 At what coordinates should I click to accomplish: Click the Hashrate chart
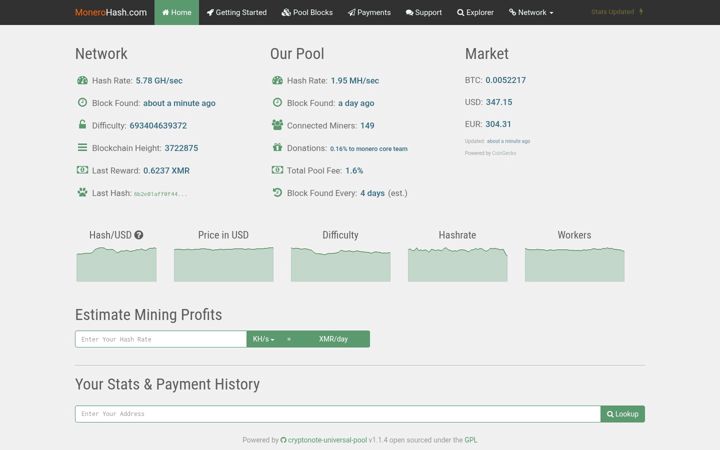[458, 264]
